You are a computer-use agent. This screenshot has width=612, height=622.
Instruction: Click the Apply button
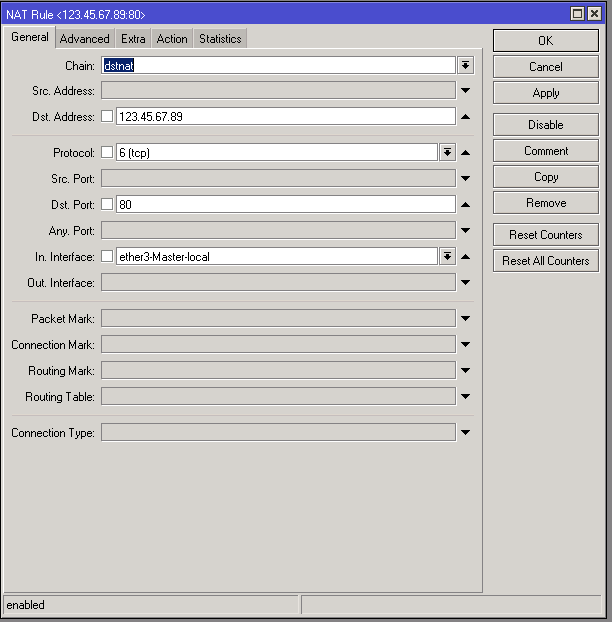546,93
